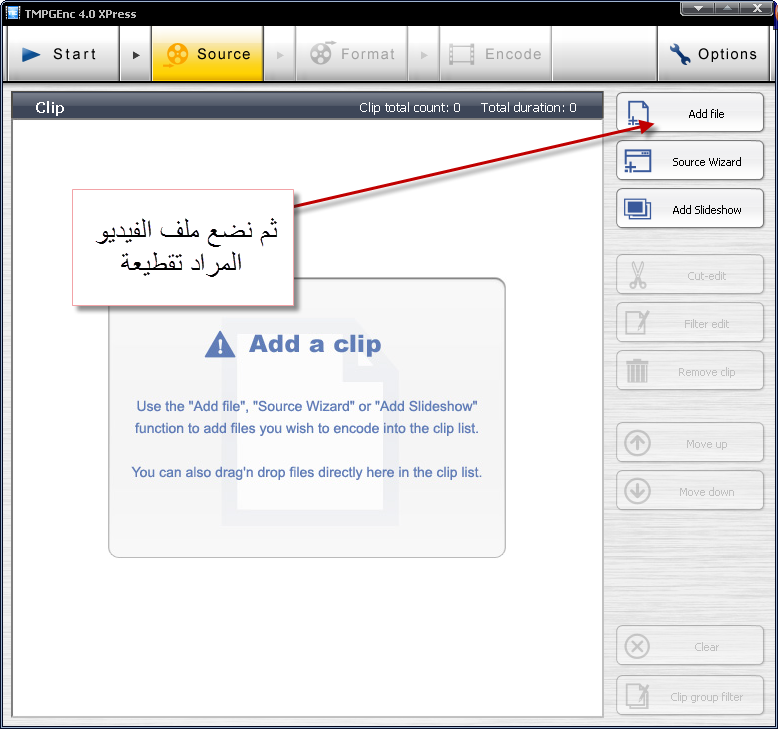Screen dimensions: 778x729
Task: Open the Options menu
Action: point(713,54)
